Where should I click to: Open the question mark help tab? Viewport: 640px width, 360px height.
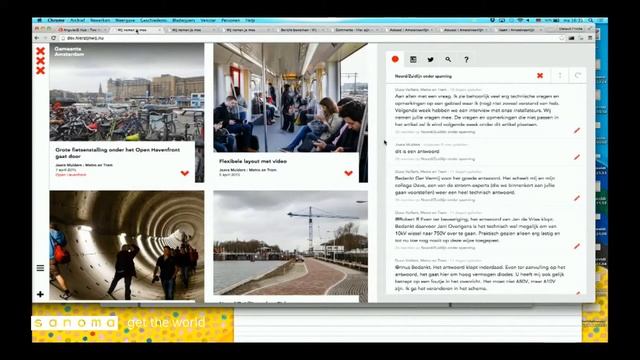466,60
